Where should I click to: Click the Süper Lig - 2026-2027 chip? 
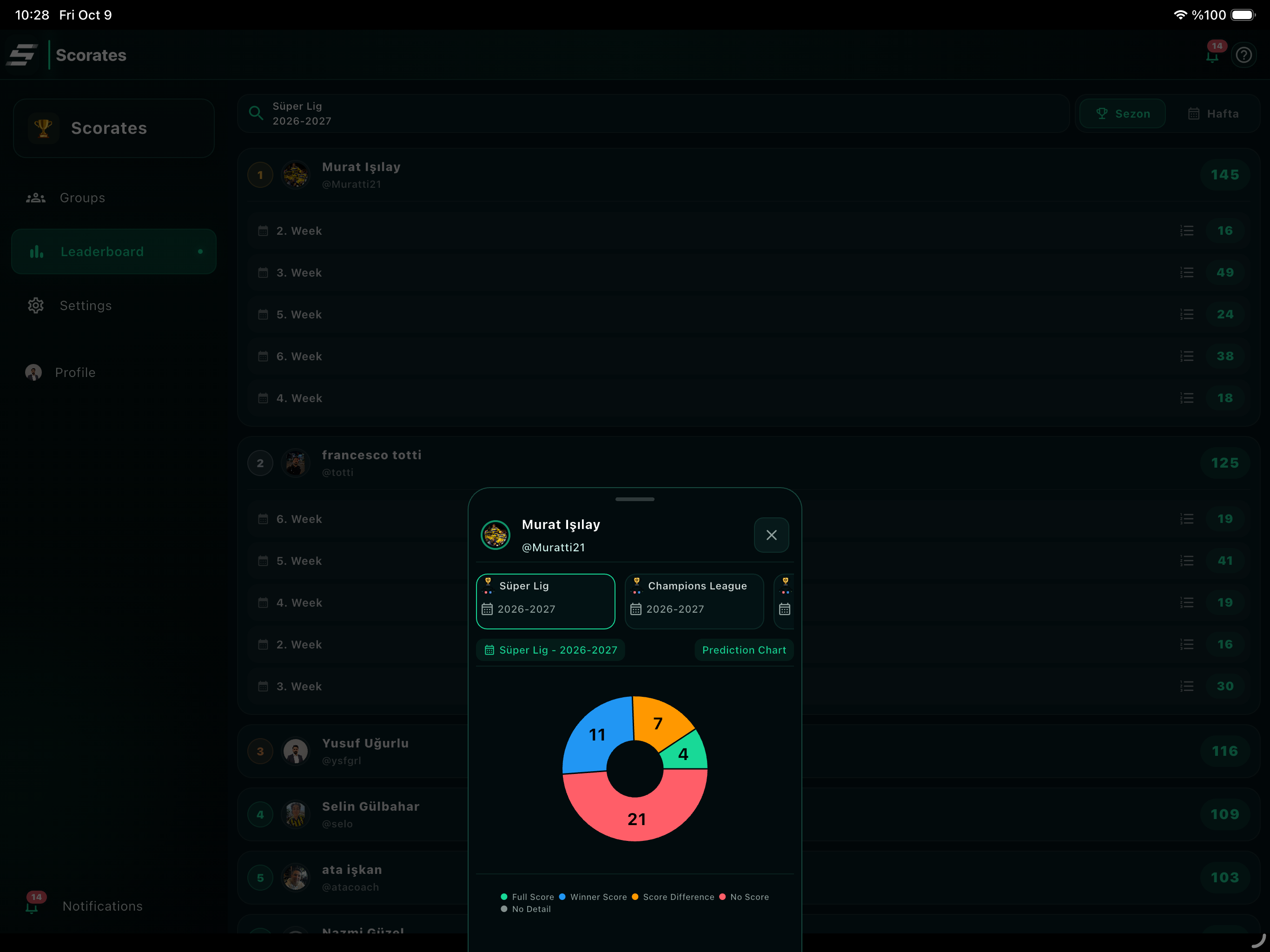tap(550, 650)
